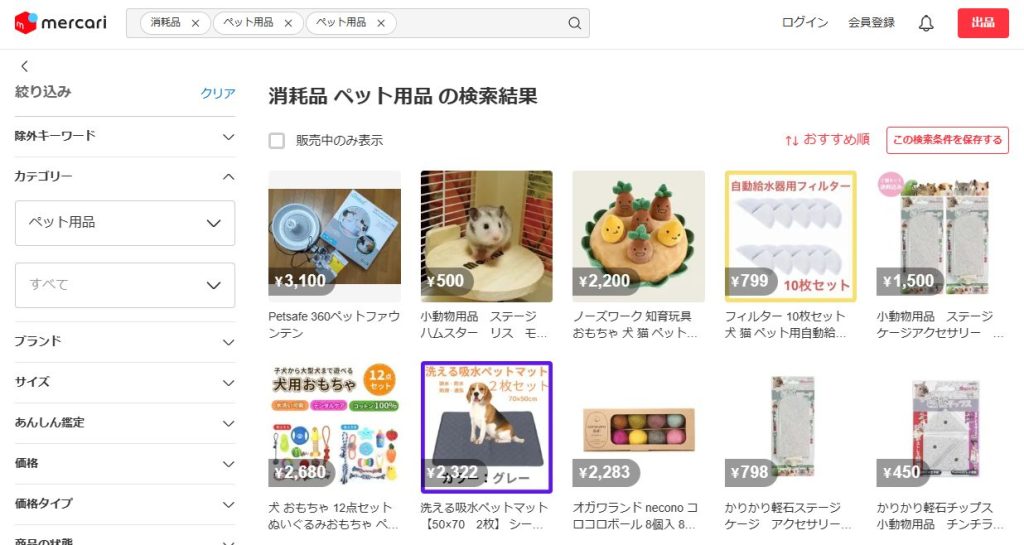Click the 会員登録 link
1024x545 pixels.
871,23
